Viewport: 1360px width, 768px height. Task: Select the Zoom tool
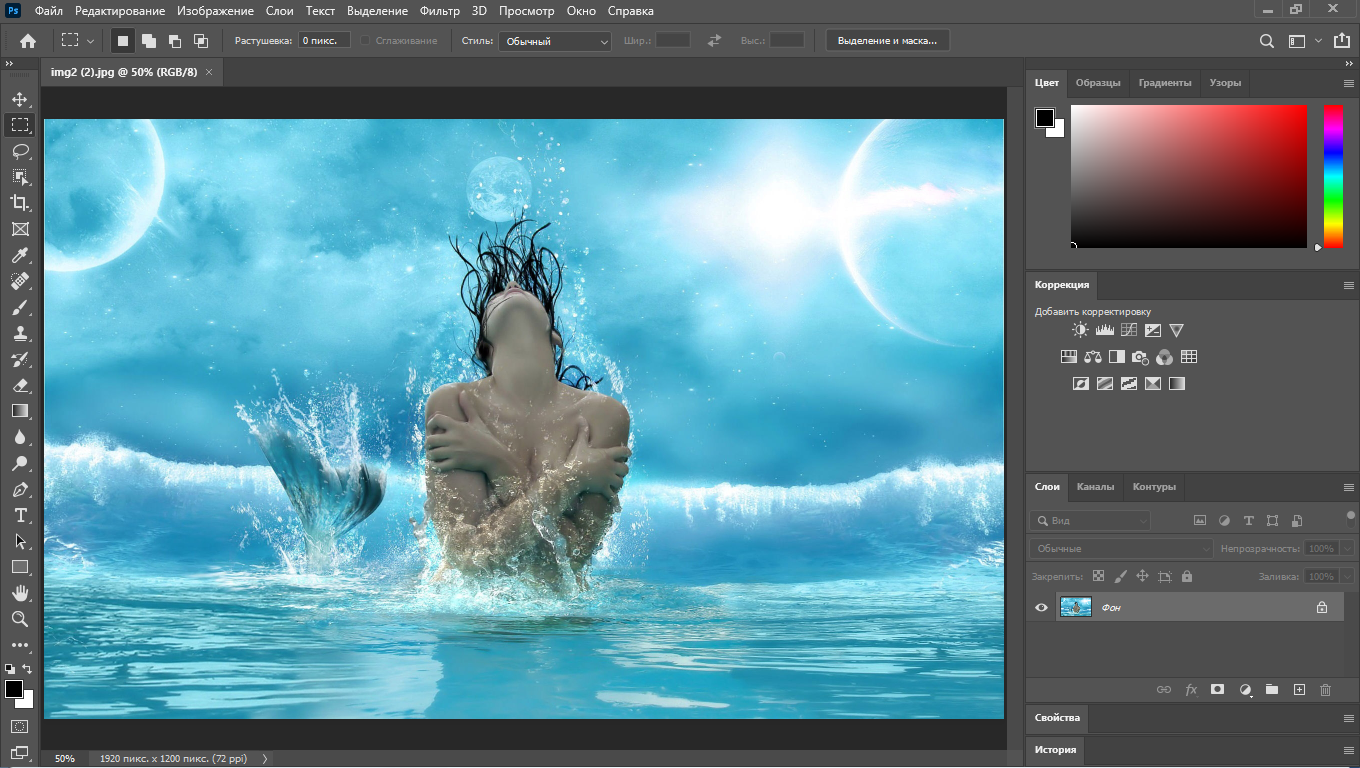(20, 619)
